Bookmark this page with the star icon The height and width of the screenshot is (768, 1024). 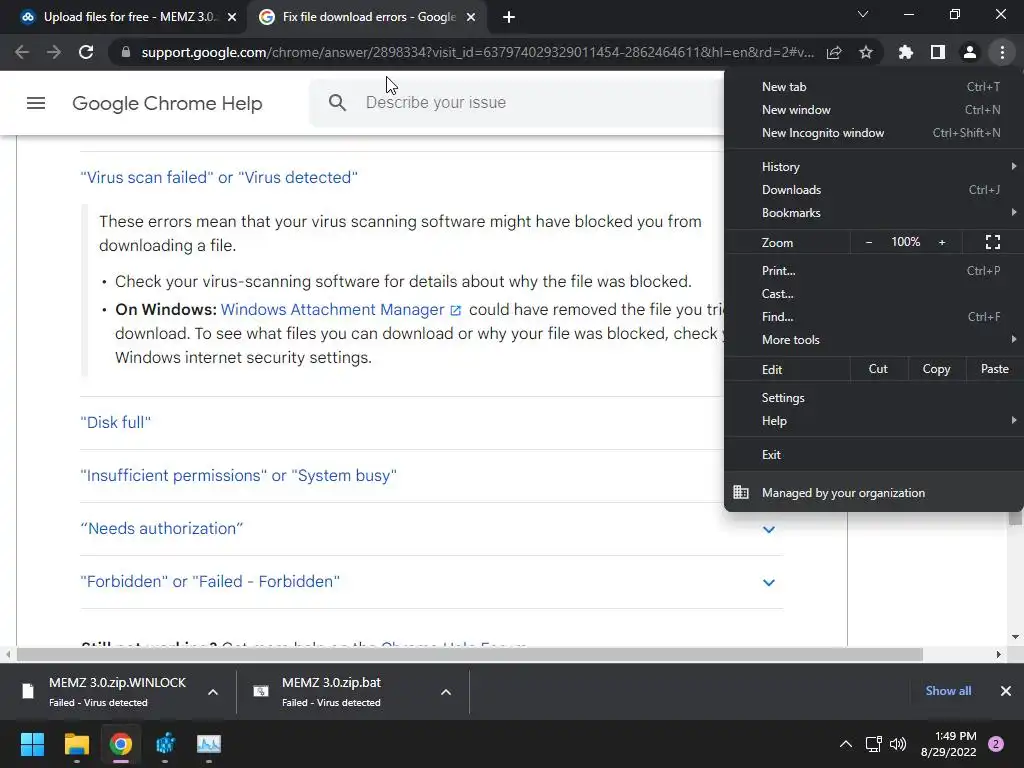(x=866, y=52)
